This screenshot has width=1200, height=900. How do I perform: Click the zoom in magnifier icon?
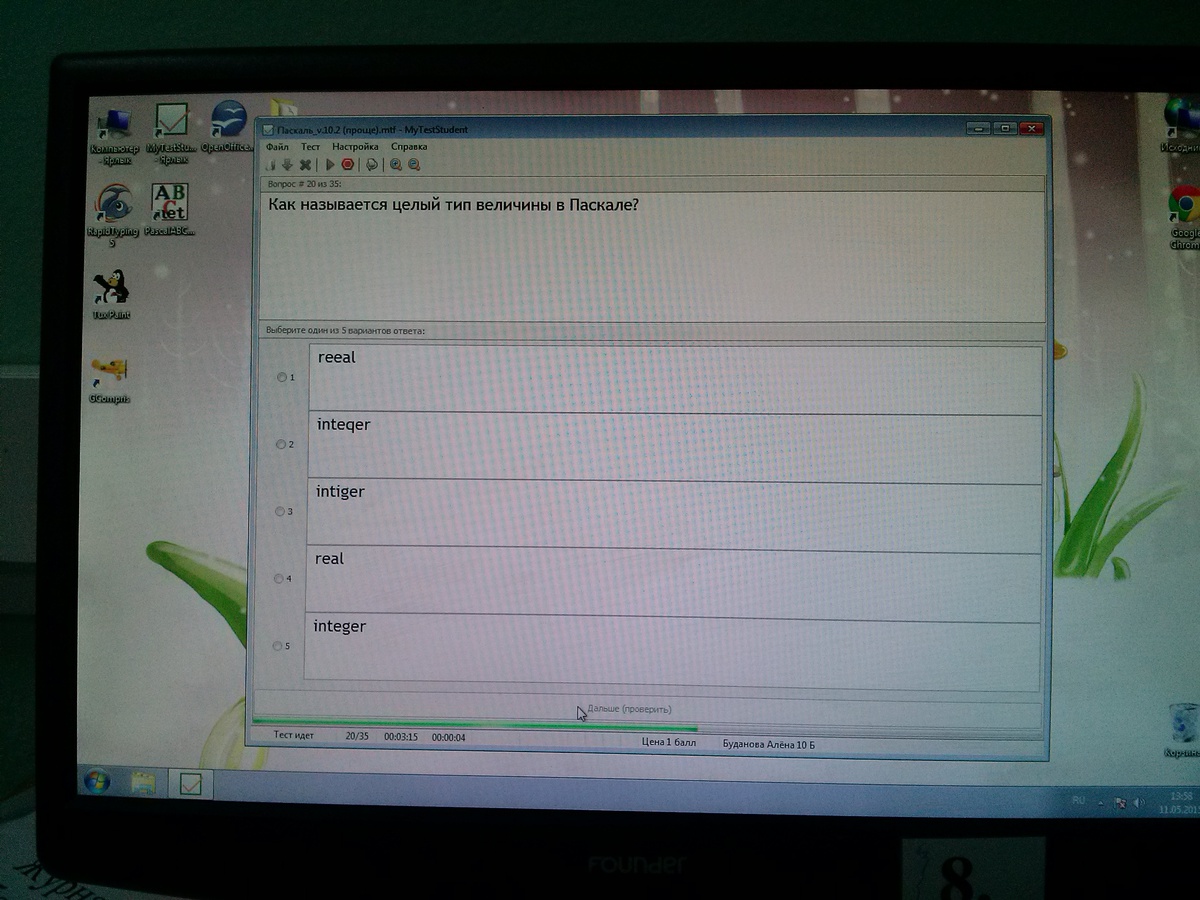click(396, 165)
